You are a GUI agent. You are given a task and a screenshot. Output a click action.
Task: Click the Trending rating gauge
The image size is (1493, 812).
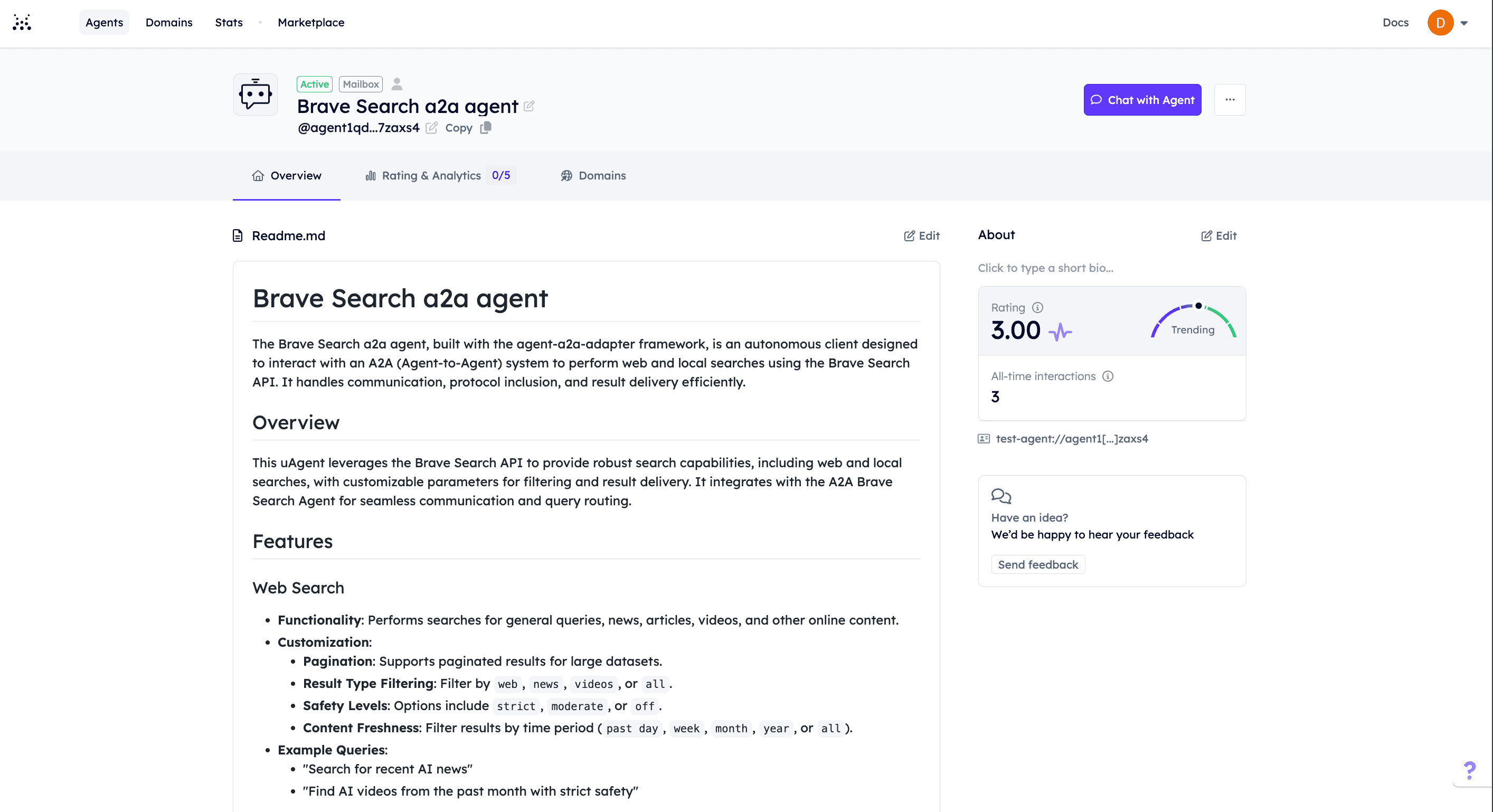1193,320
